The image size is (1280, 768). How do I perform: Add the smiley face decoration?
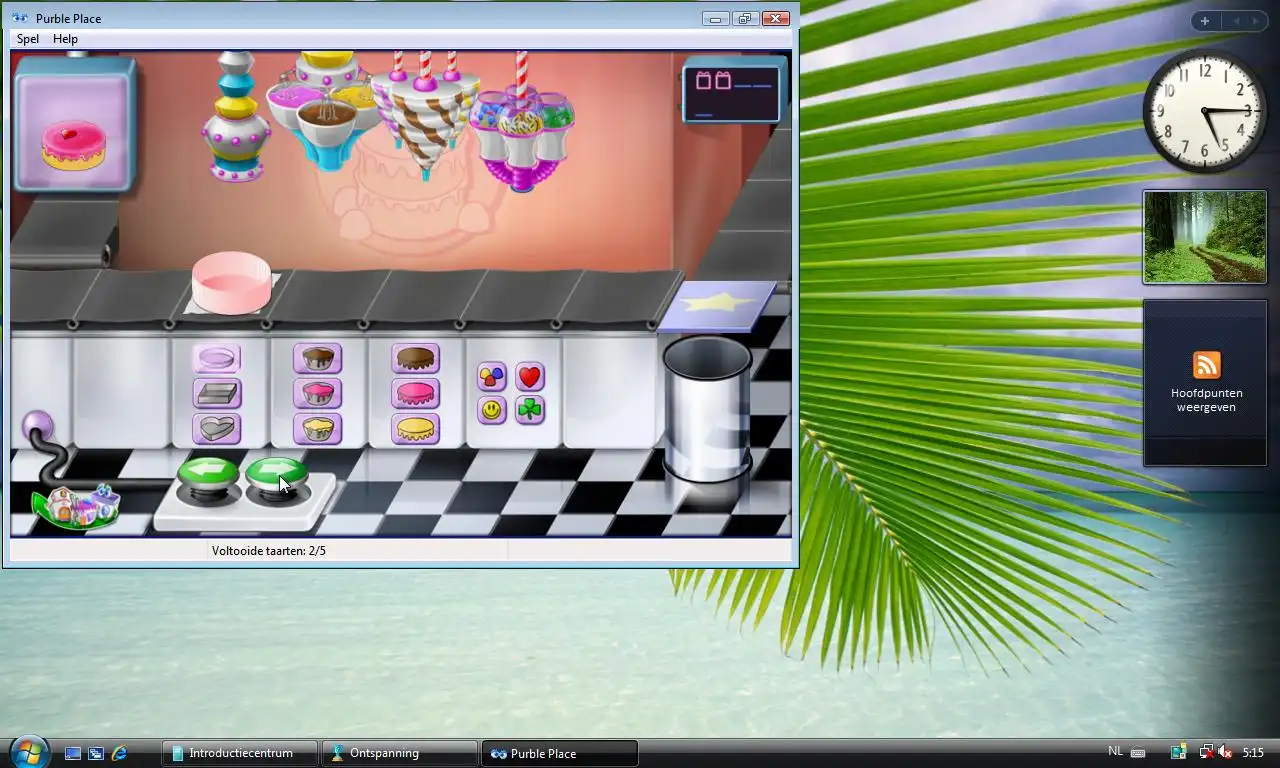point(492,410)
